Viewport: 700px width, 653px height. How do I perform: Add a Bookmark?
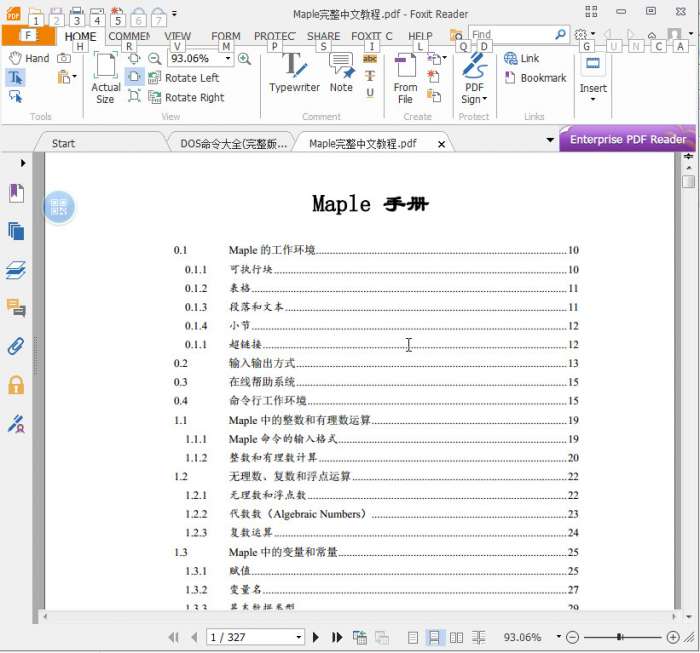(x=535, y=78)
